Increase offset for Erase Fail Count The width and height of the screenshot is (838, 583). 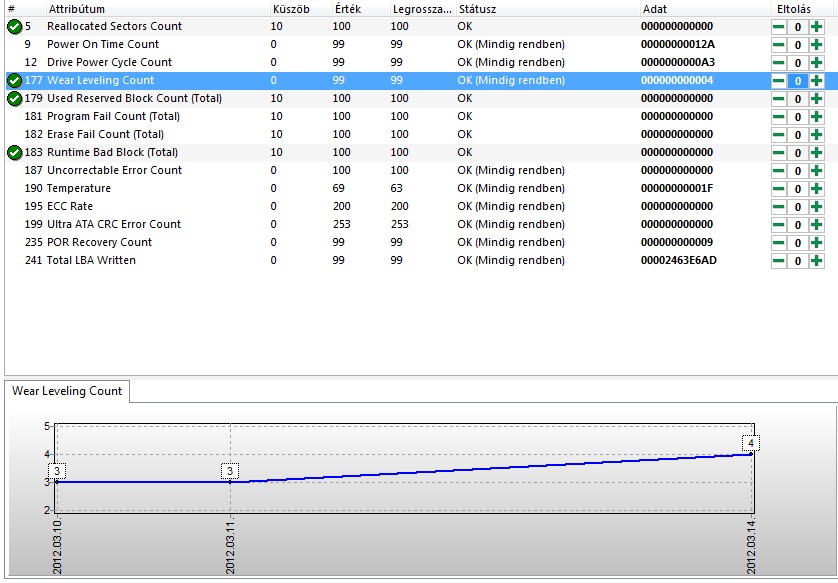[x=816, y=135]
